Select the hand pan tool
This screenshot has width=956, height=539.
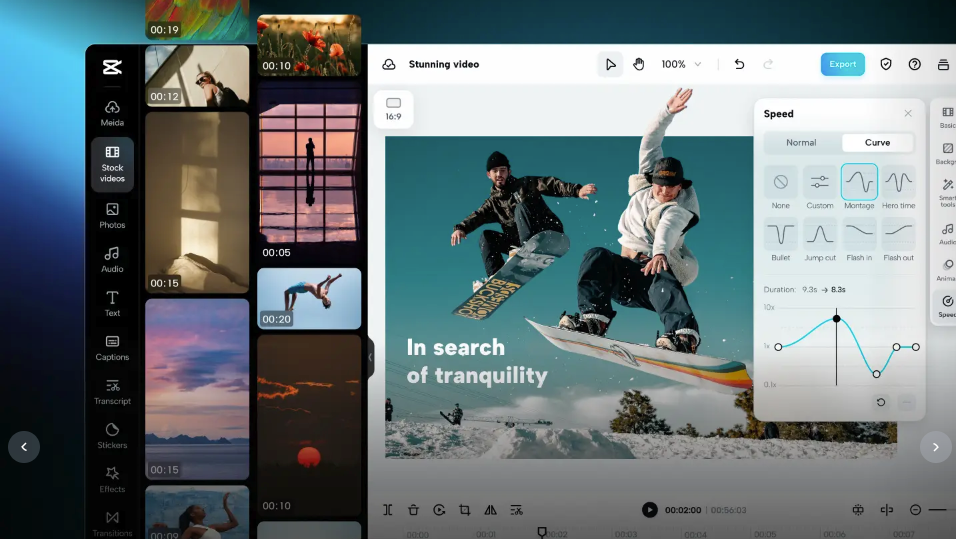tap(639, 64)
